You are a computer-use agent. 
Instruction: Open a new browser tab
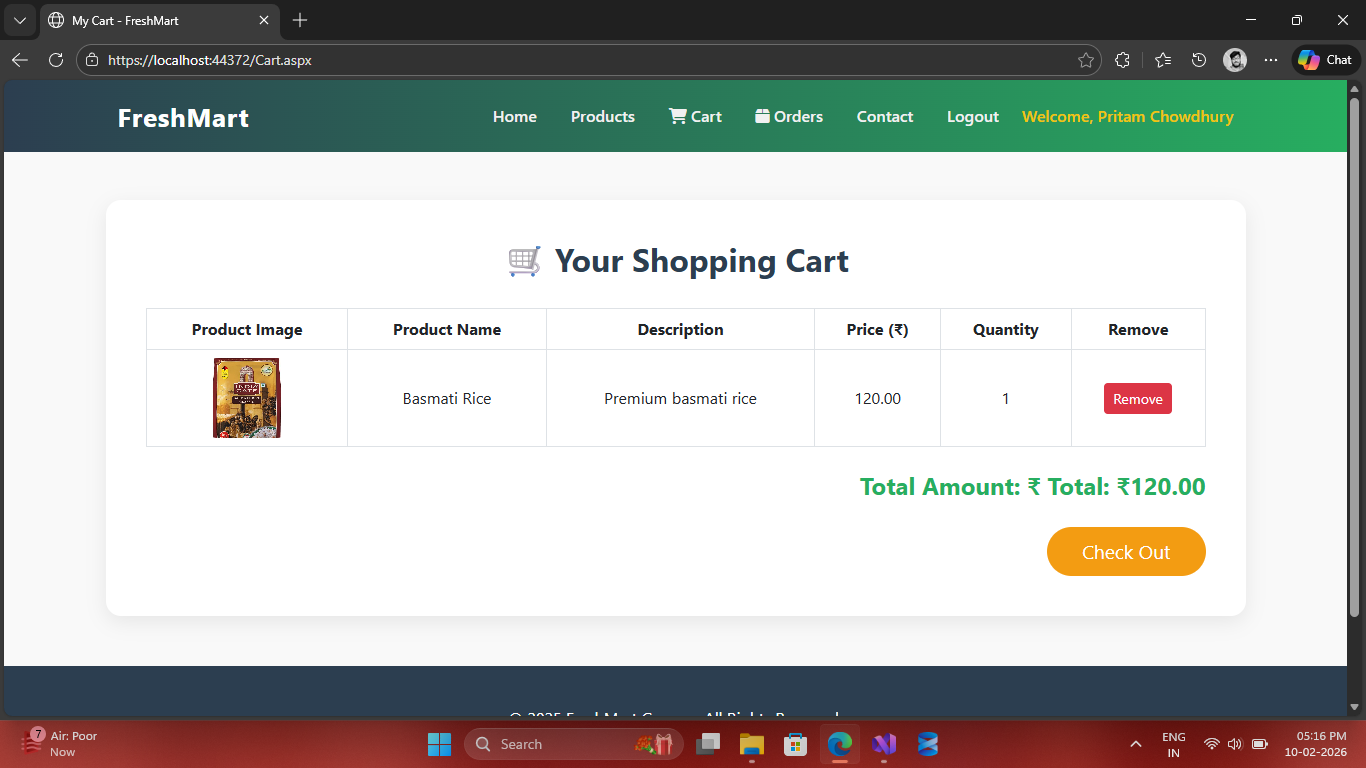tap(300, 20)
